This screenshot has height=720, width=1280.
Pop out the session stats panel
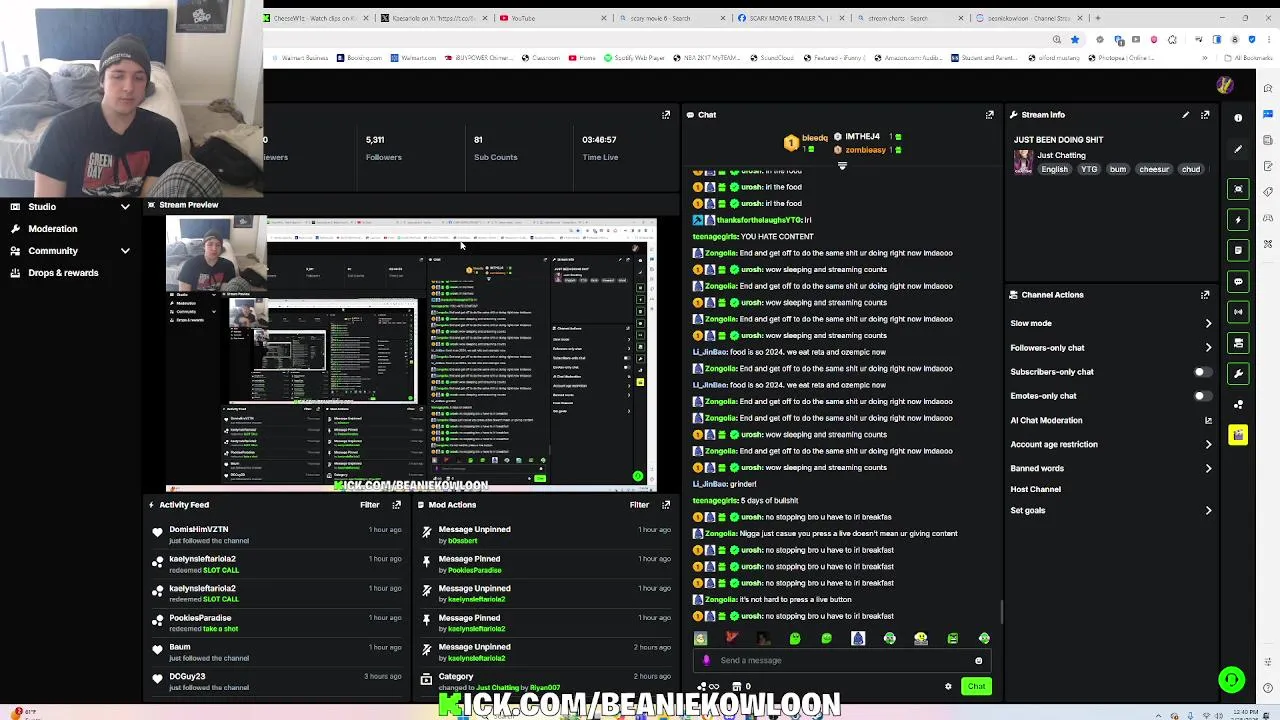(666, 115)
